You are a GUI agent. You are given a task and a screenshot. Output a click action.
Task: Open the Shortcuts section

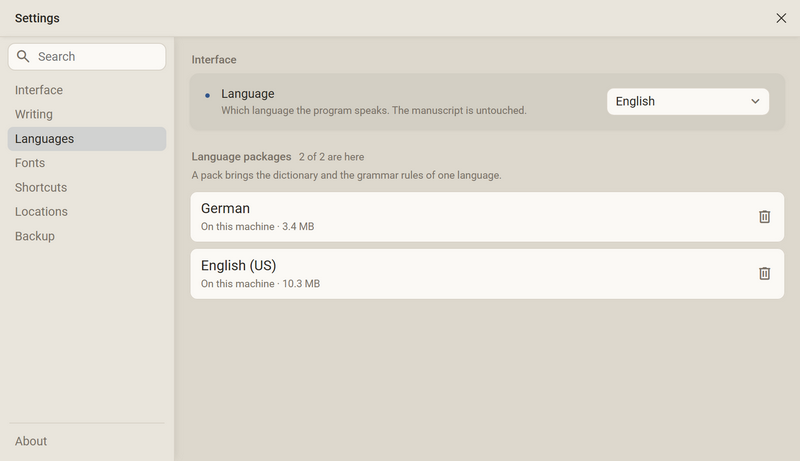point(87,188)
